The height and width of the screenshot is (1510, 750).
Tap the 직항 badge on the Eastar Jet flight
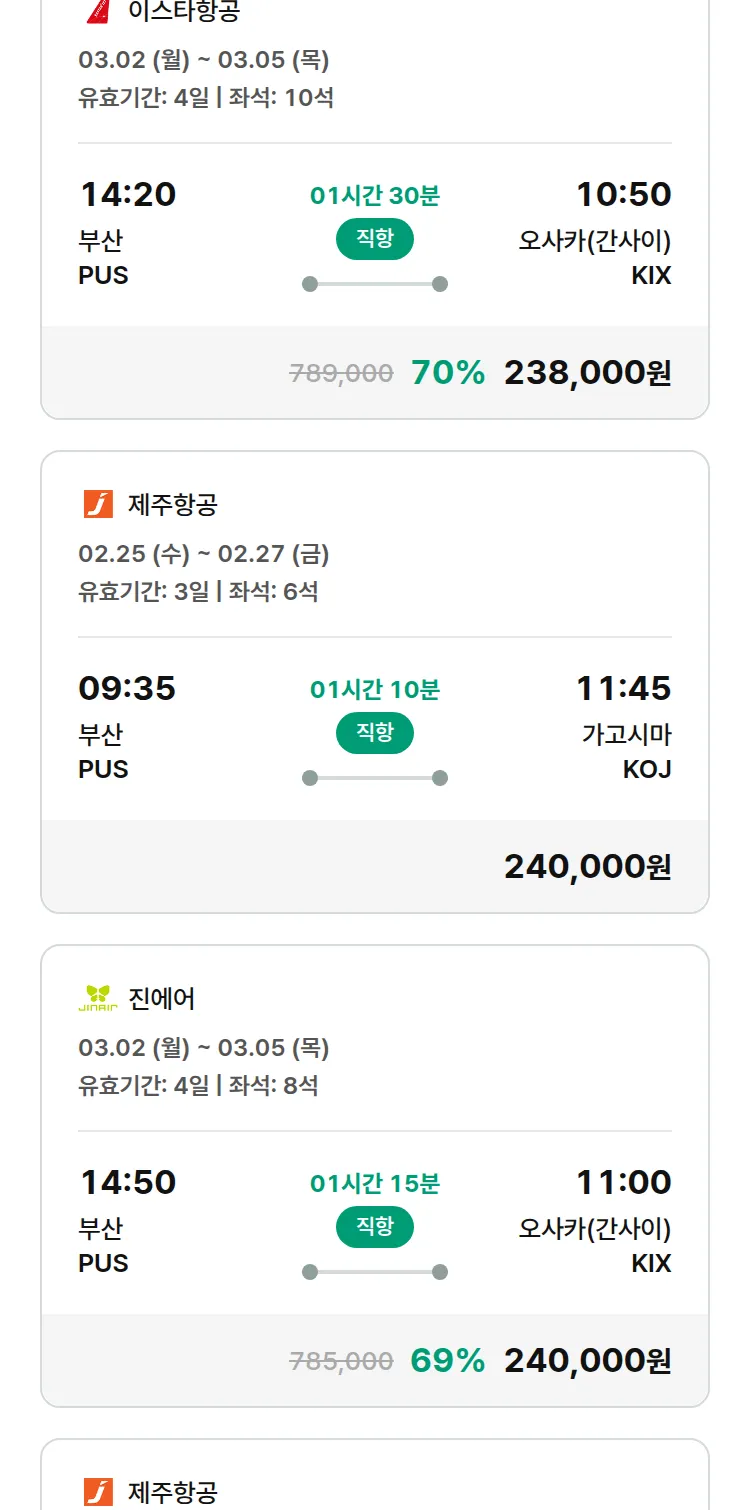pos(374,239)
